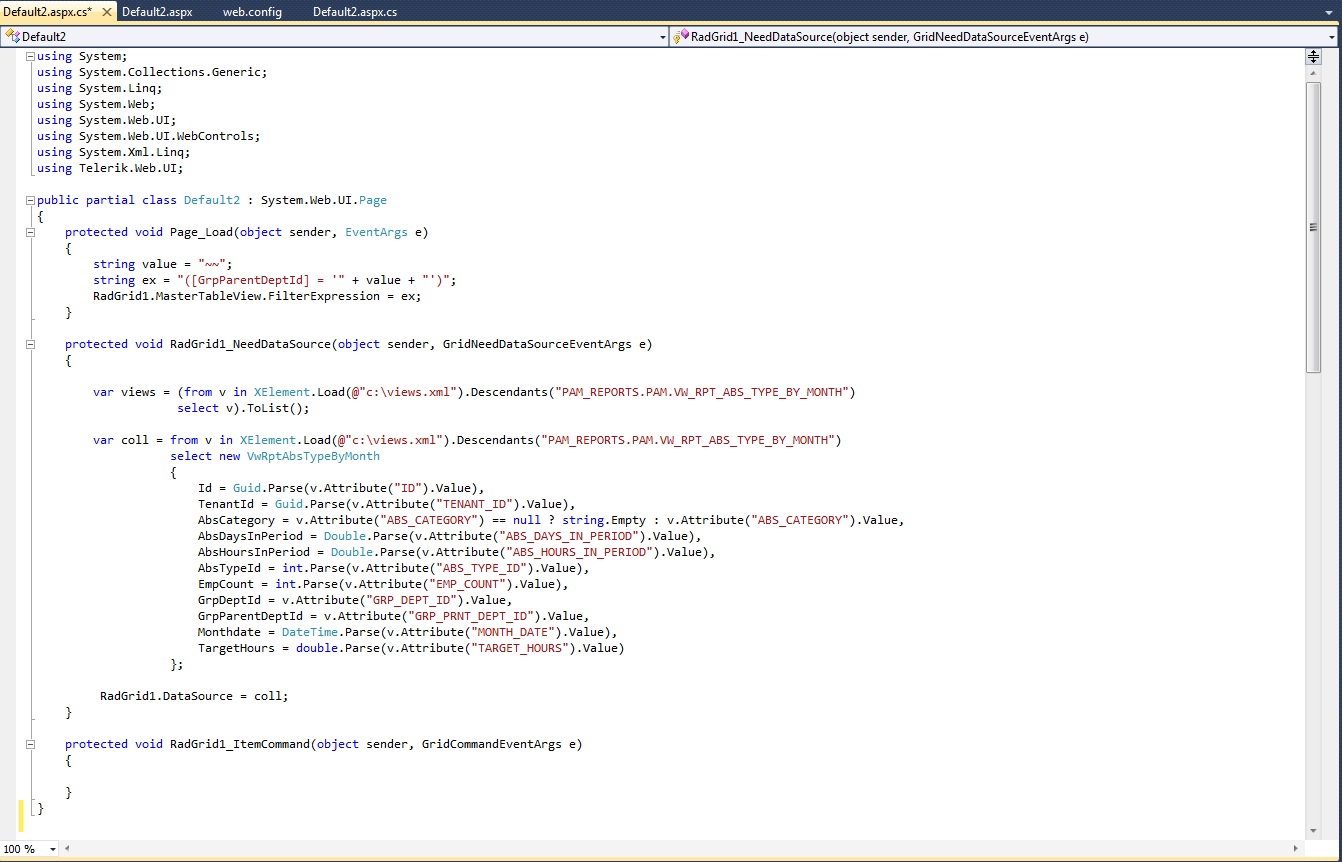
Task: Click the AbsDaysInPeriod assignment line
Action: click(x=450, y=536)
